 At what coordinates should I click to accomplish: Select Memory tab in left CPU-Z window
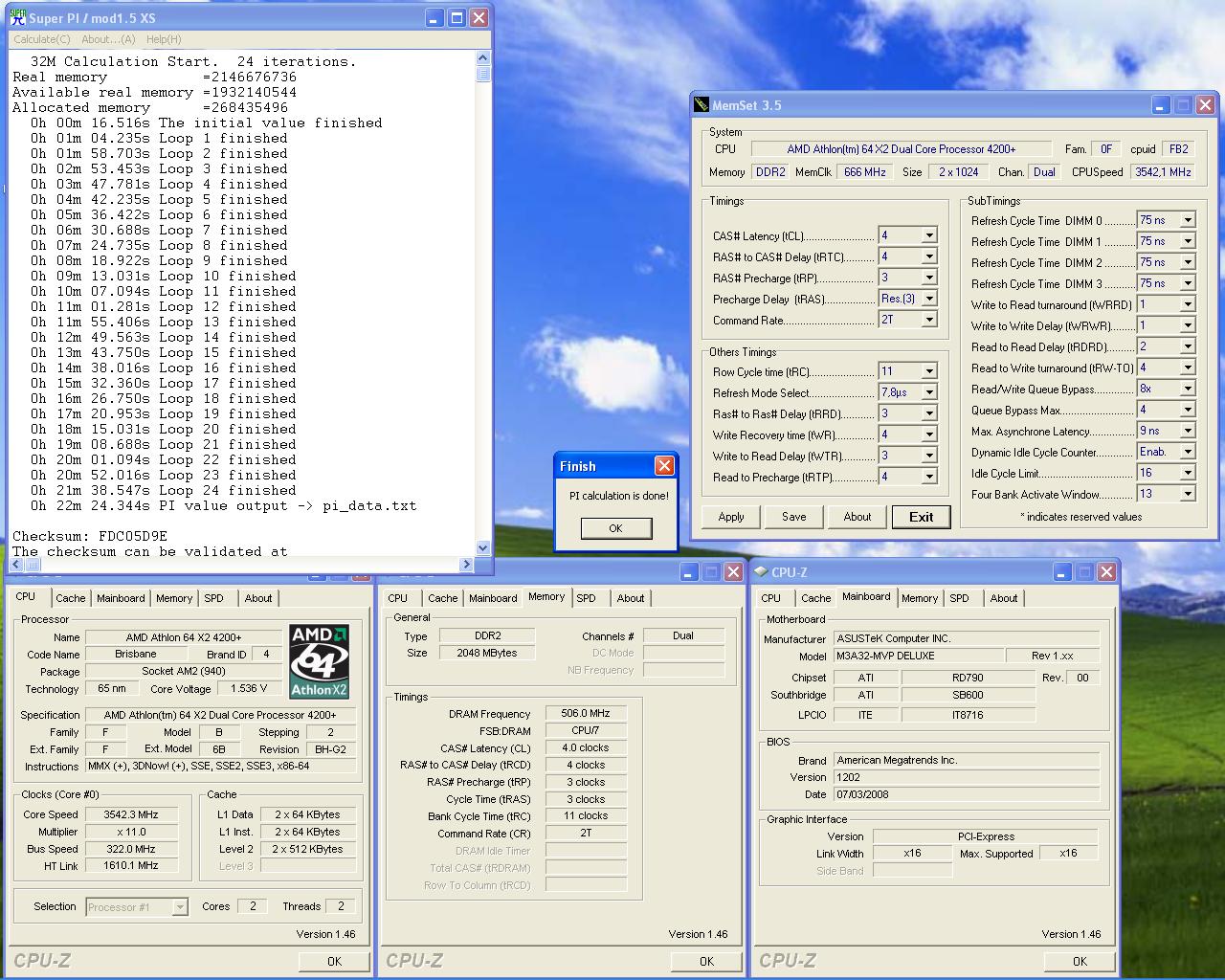point(174,598)
